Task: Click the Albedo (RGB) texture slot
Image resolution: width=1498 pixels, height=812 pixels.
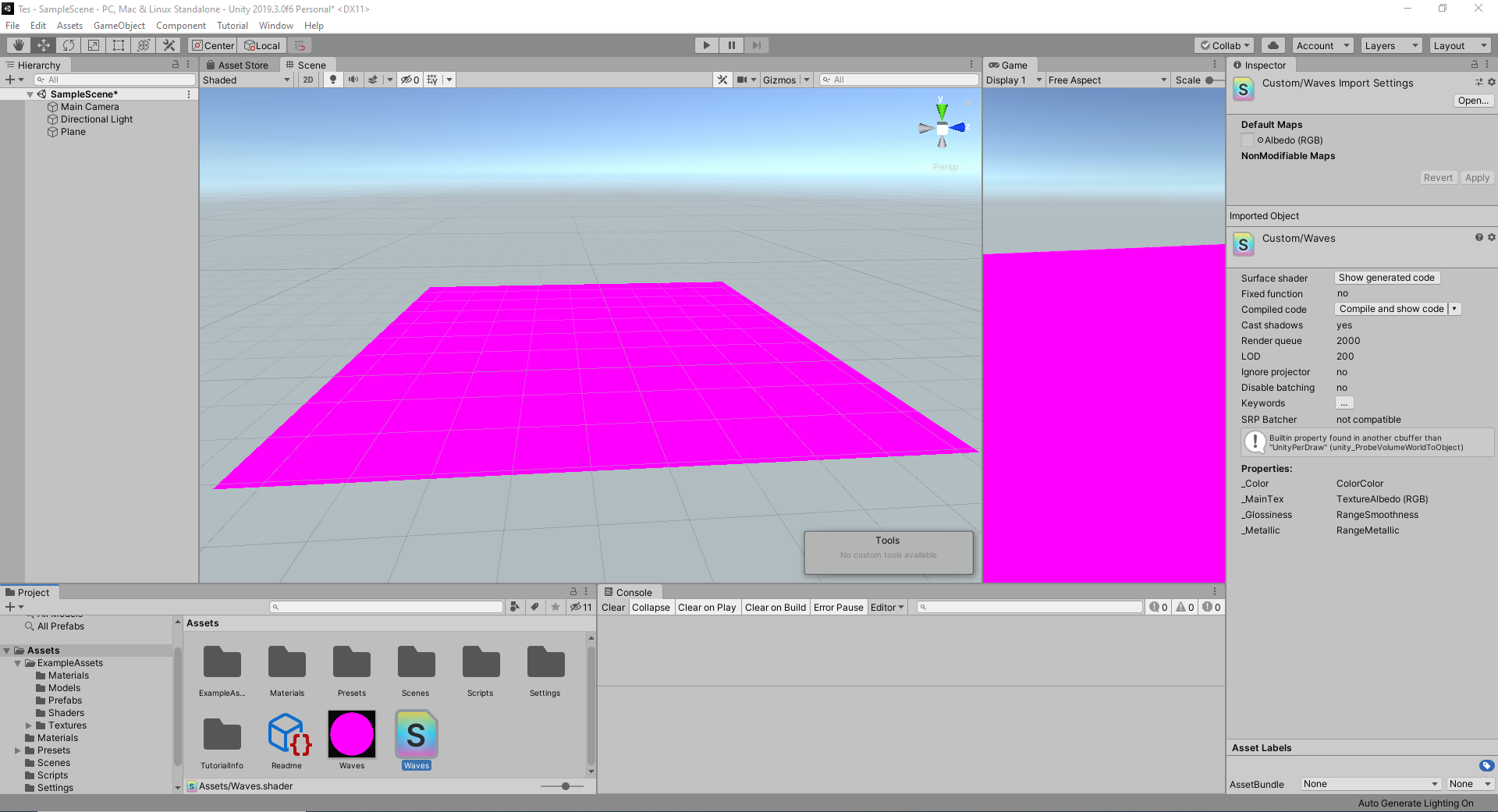Action: click(x=1248, y=140)
